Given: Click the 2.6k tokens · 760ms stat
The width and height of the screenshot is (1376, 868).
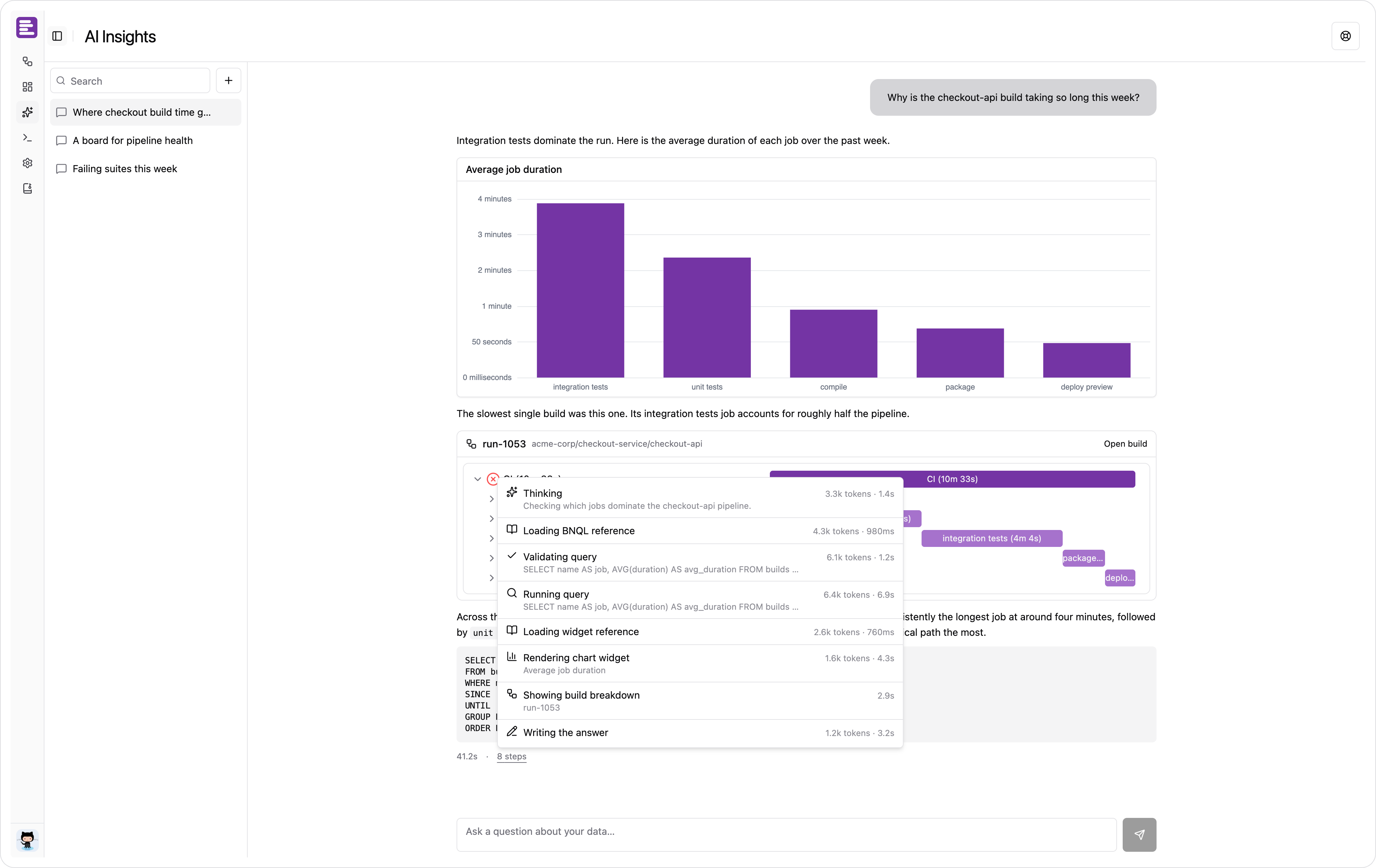Looking at the screenshot, I should pyautogui.click(x=854, y=632).
